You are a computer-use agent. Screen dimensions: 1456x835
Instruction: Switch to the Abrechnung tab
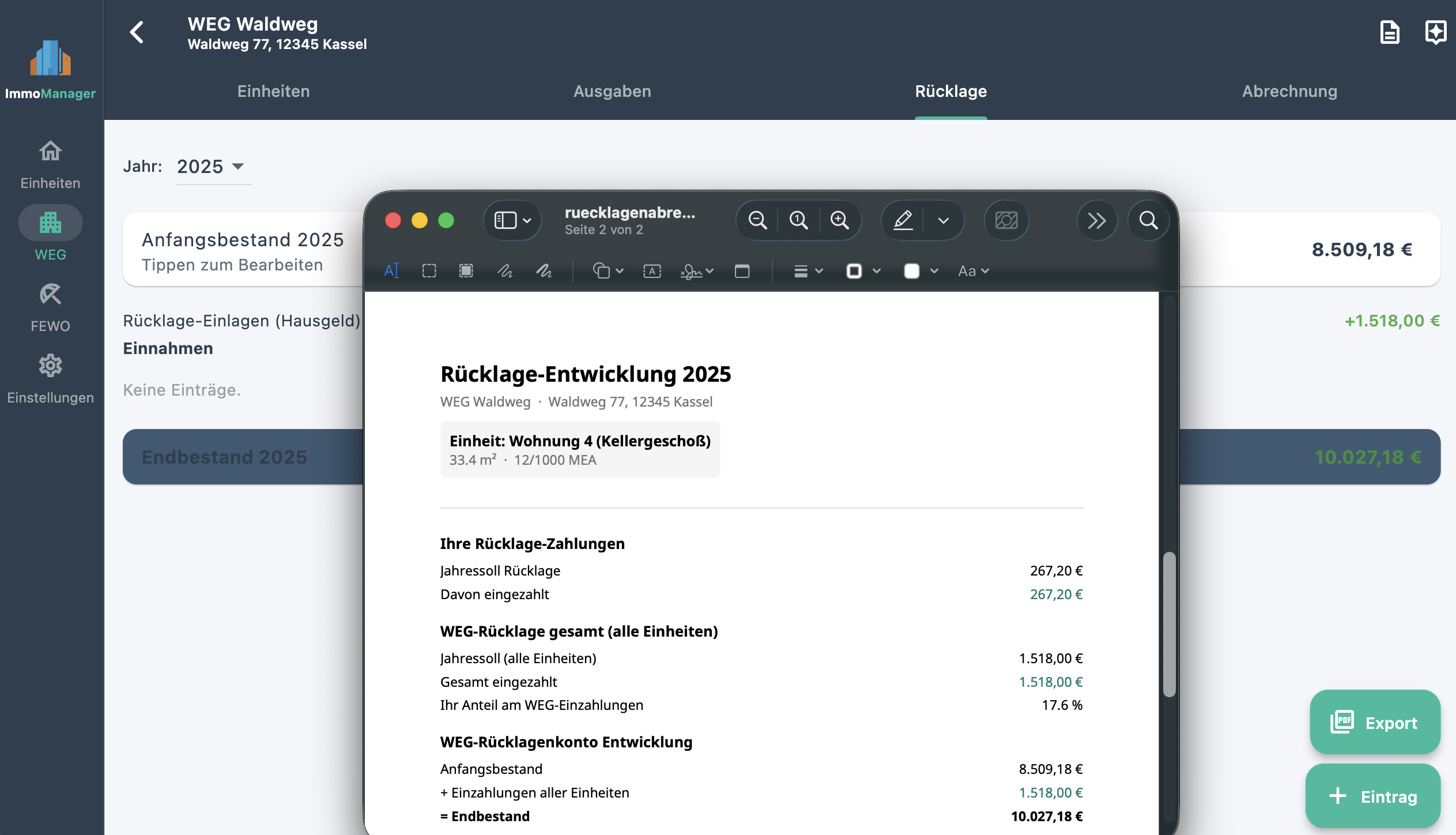pos(1289,91)
